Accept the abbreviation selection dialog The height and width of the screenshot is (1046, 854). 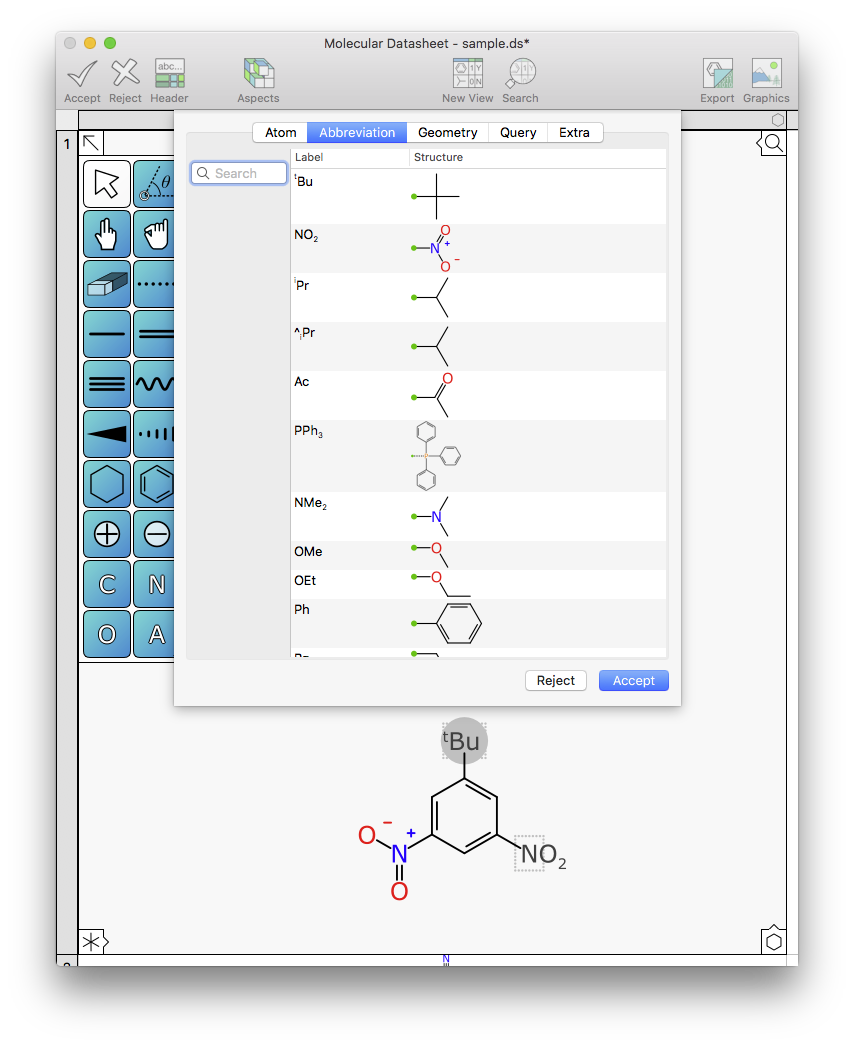point(633,680)
